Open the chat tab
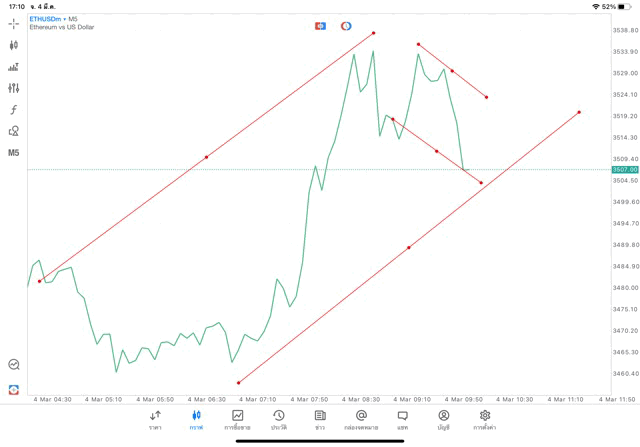The height and width of the screenshot is (447, 640). [x=402, y=420]
